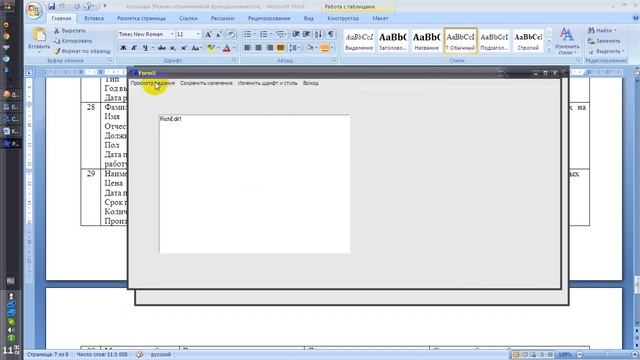Cut selection with Вырезать

pos(70,31)
